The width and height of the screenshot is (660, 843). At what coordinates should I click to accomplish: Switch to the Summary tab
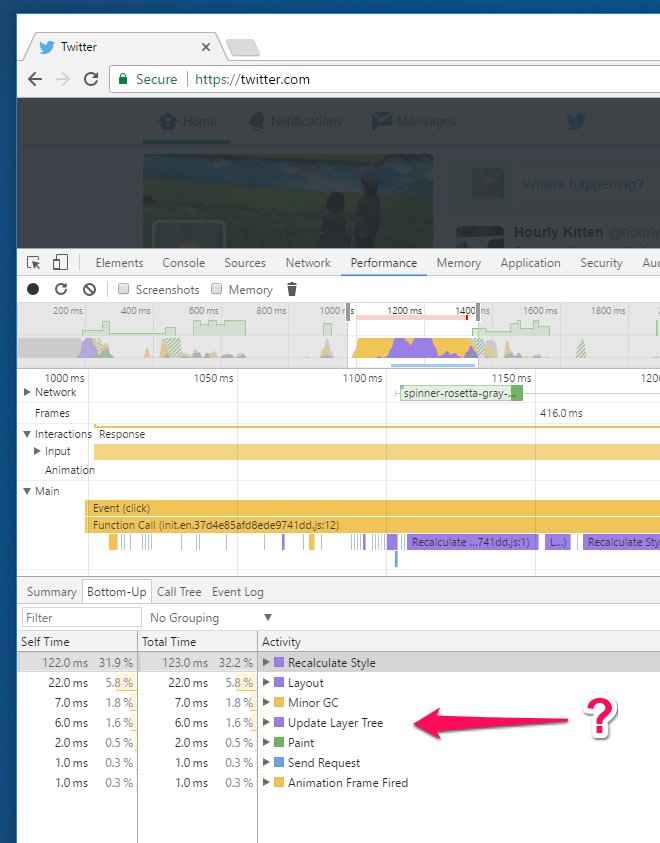pos(52,592)
